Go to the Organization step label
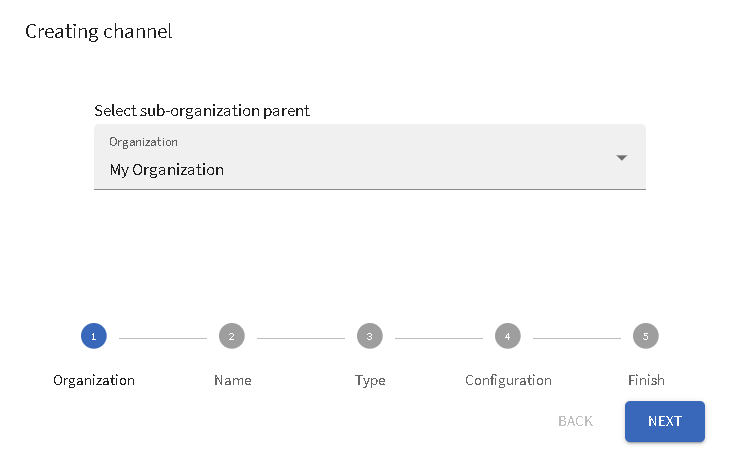The width and height of the screenshot is (737, 470). (x=94, y=380)
